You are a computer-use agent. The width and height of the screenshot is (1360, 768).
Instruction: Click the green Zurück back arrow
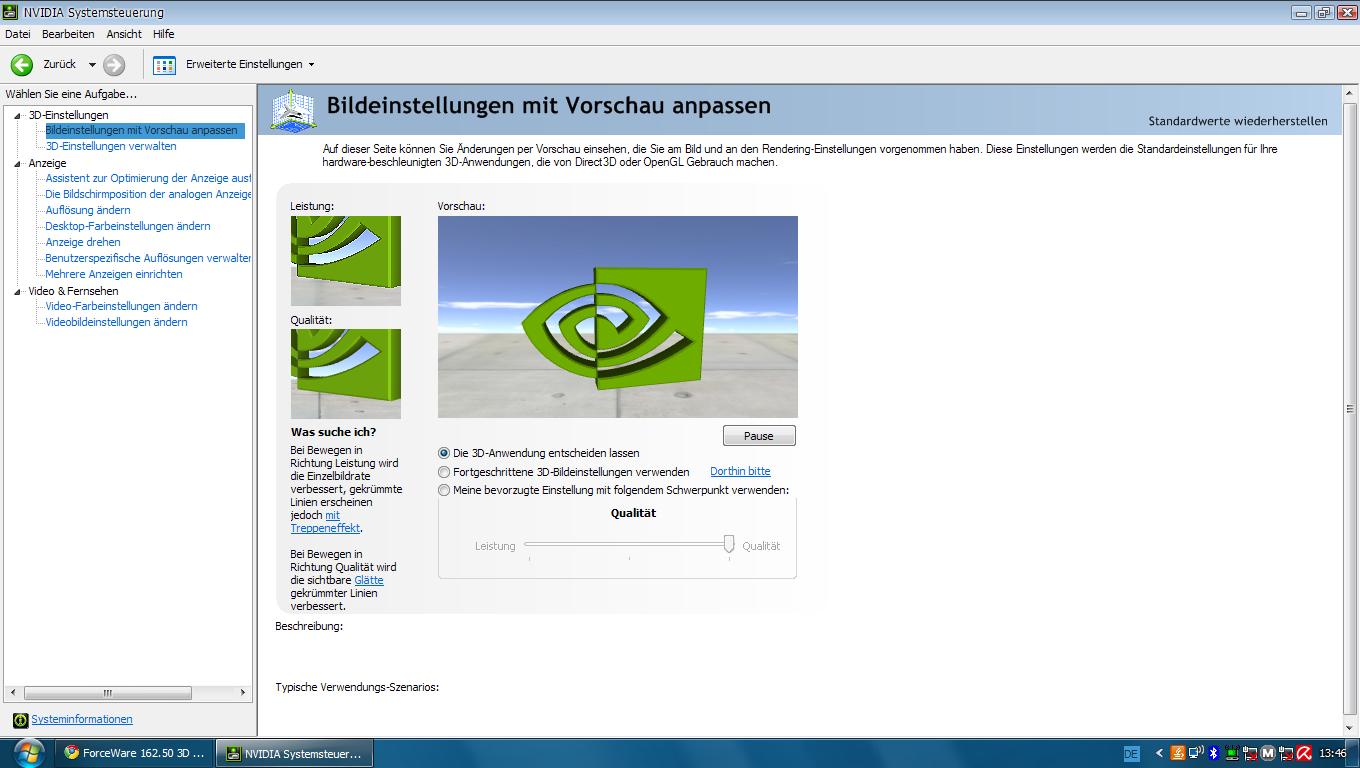point(22,64)
